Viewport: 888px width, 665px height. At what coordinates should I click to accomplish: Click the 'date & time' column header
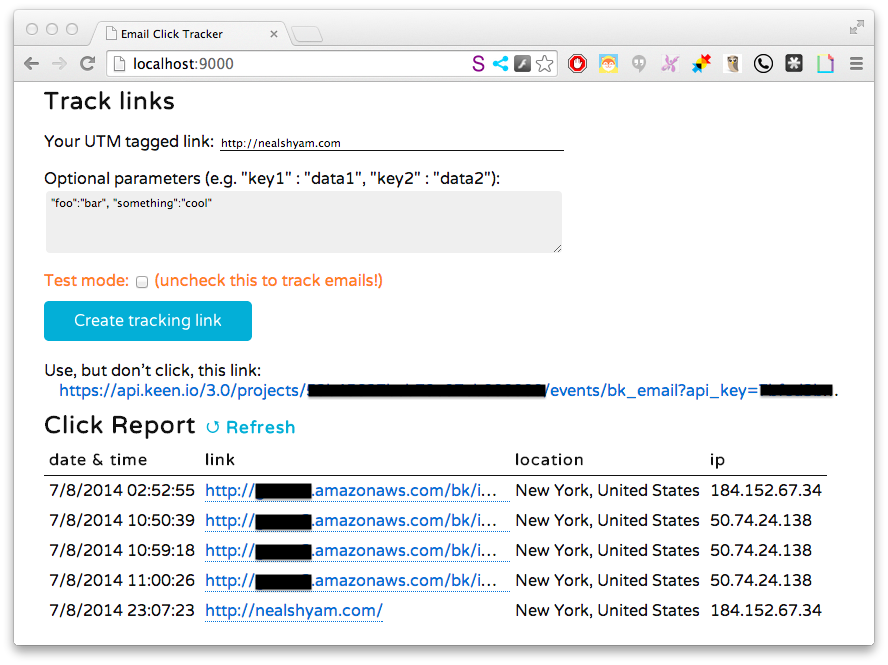(x=98, y=459)
